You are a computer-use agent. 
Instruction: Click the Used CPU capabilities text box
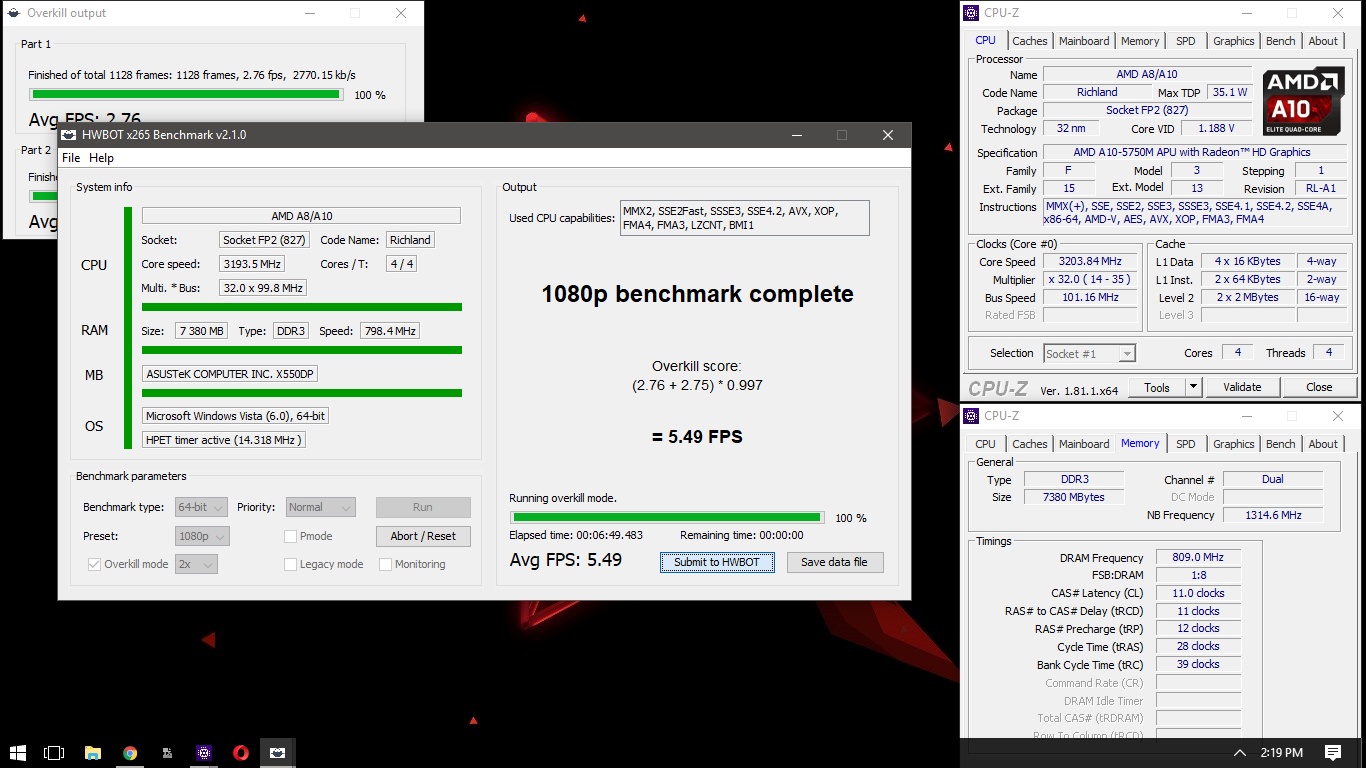point(744,218)
